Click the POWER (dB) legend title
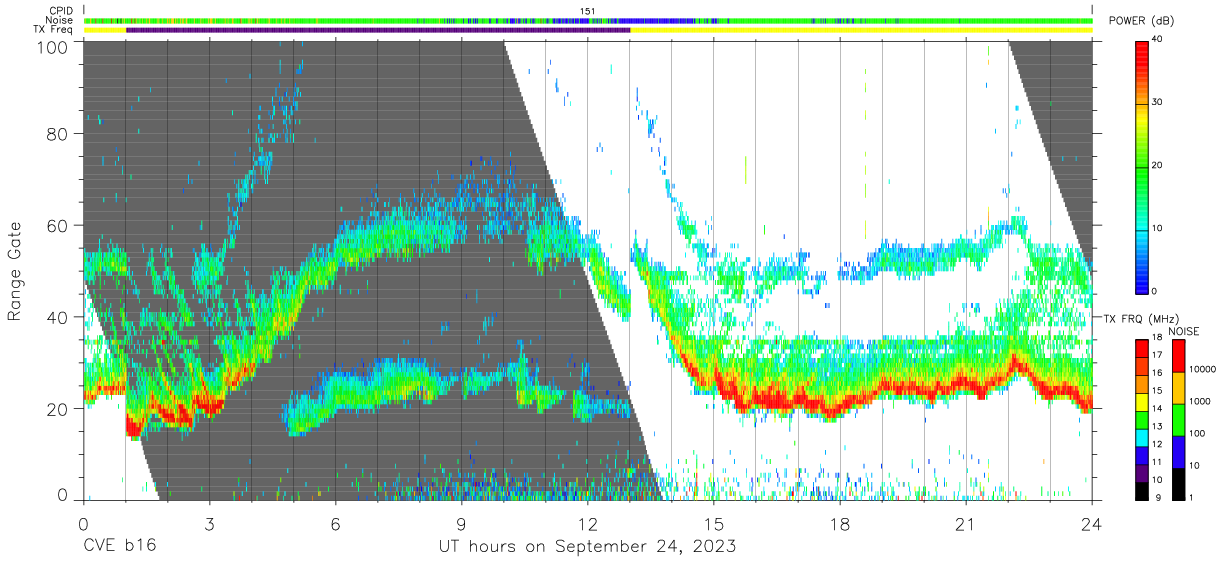The image size is (1228, 567). 1141,22
